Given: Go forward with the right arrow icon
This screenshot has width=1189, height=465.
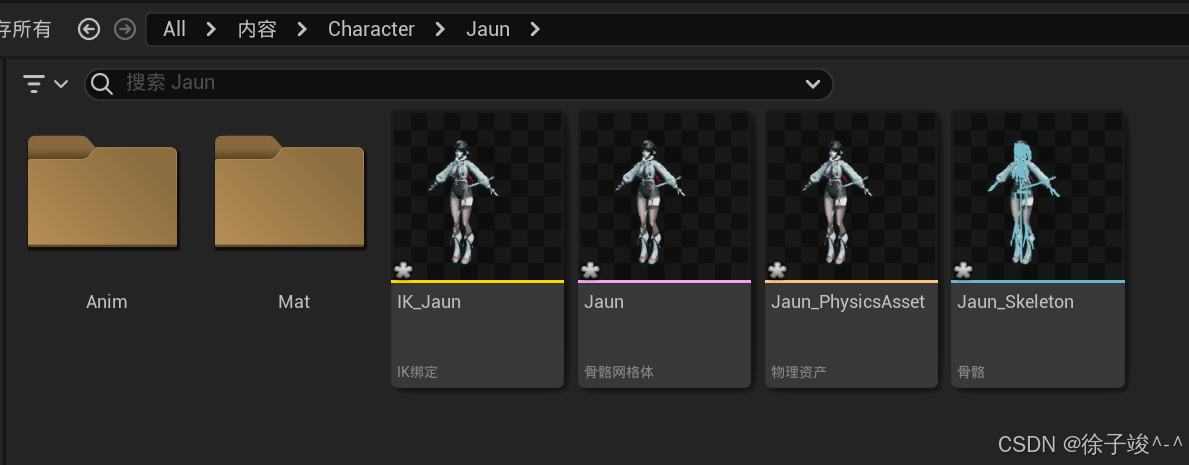Looking at the screenshot, I should click(124, 30).
